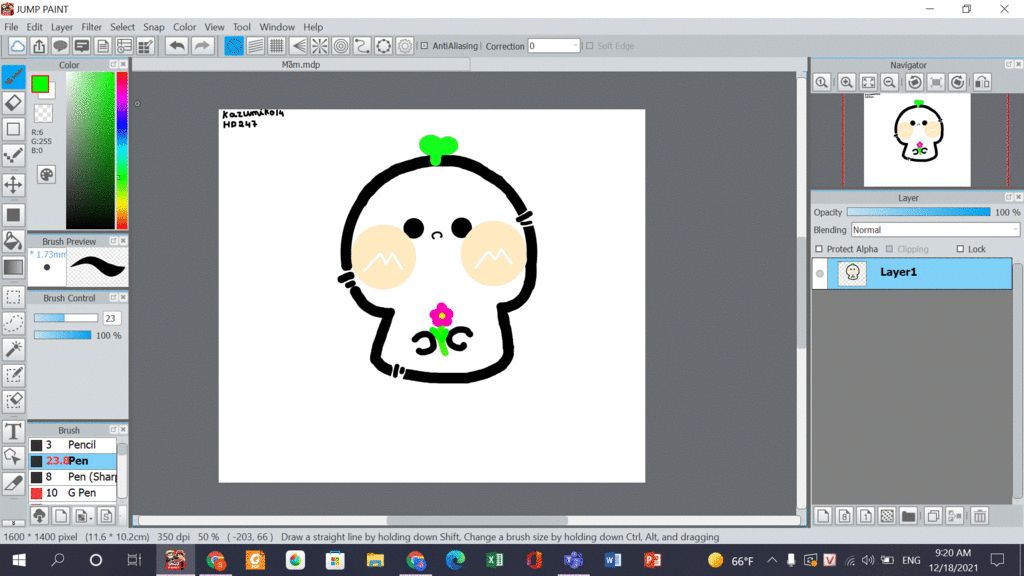The height and width of the screenshot is (576, 1024).
Task: Click the flip view icon in Navigator
Action: point(982,82)
